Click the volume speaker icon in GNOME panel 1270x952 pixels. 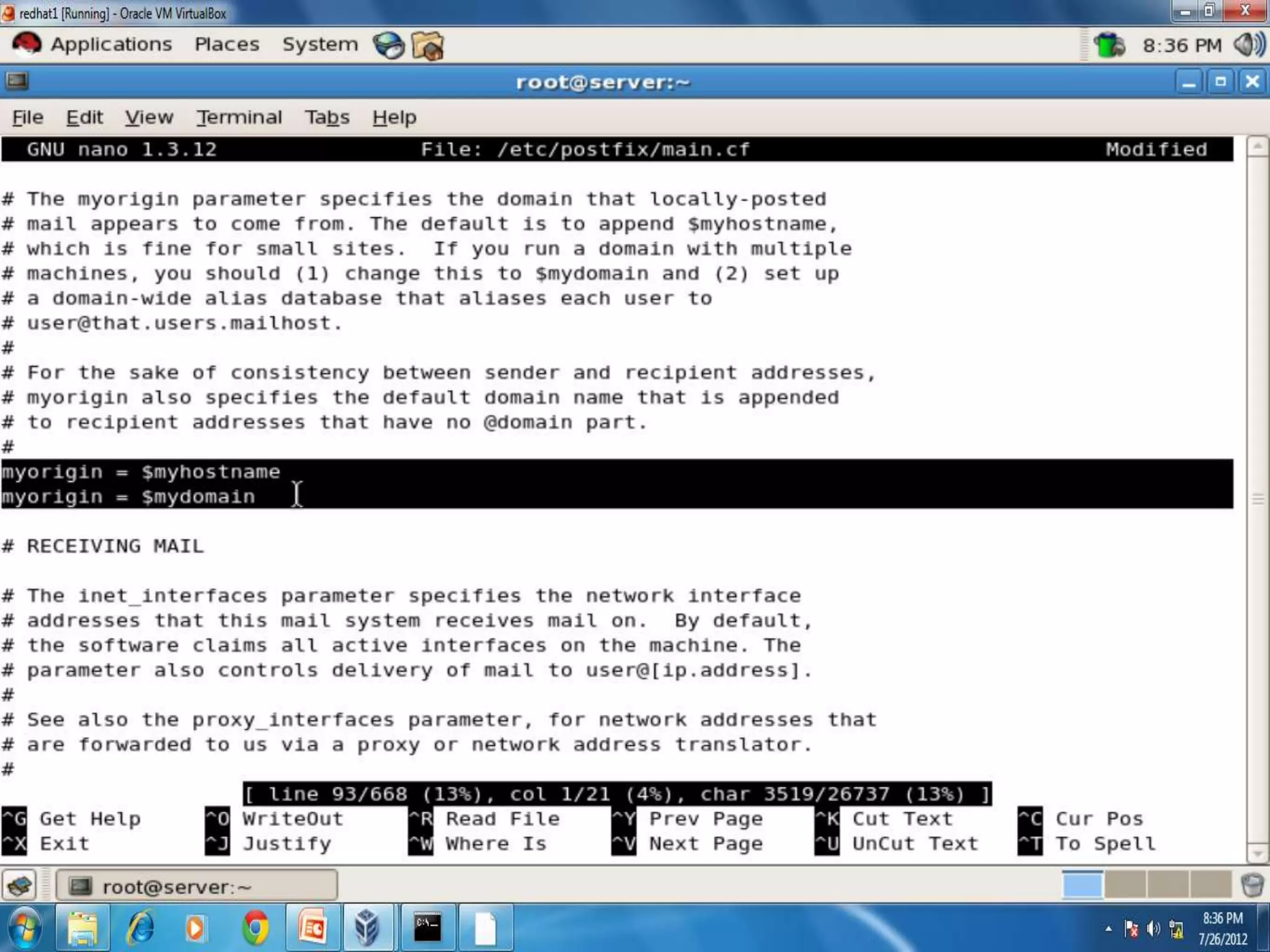[x=1249, y=45]
